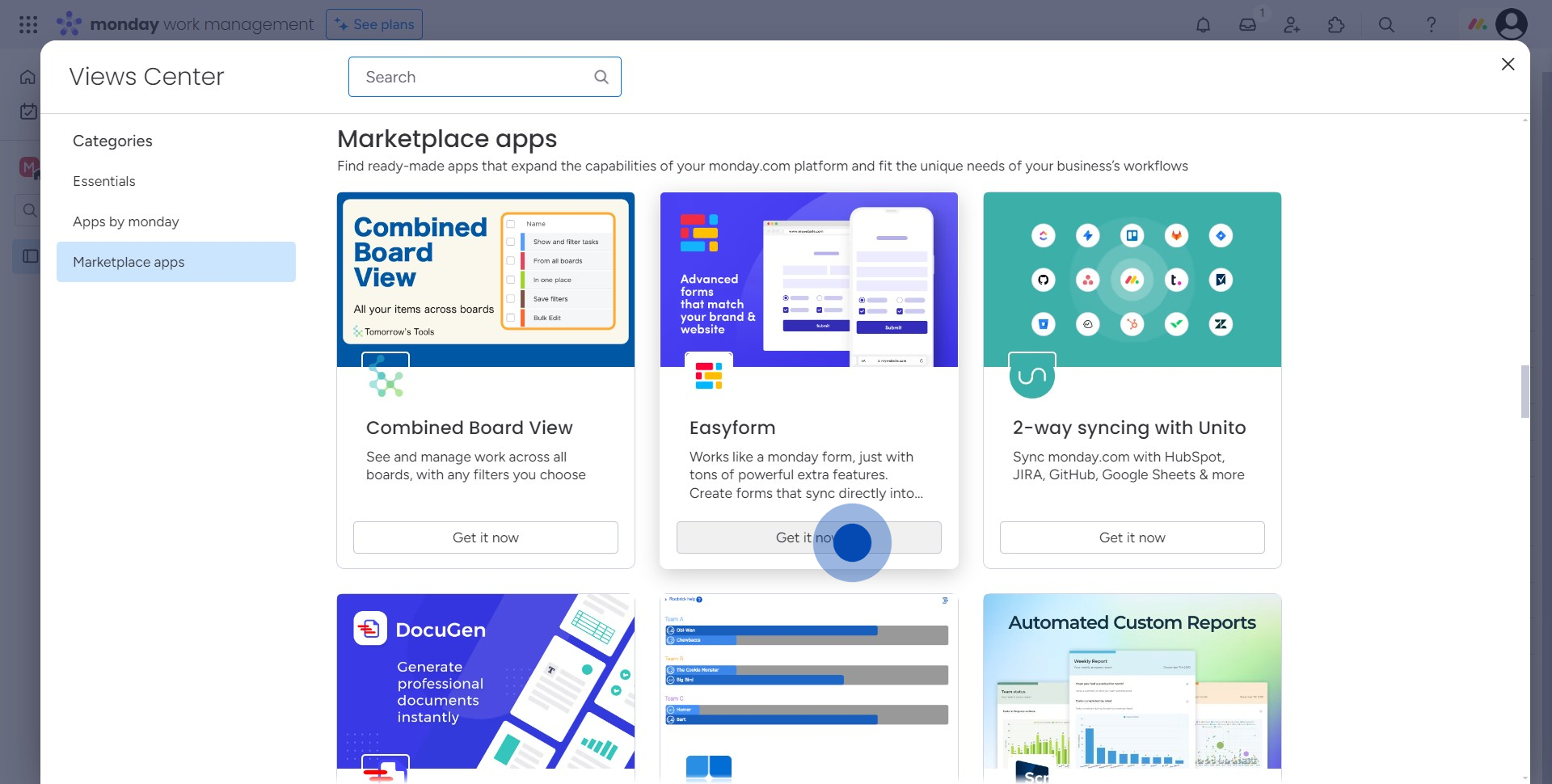Open the inbox tray icon
1552x784 pixels.
click(1247, 25)
